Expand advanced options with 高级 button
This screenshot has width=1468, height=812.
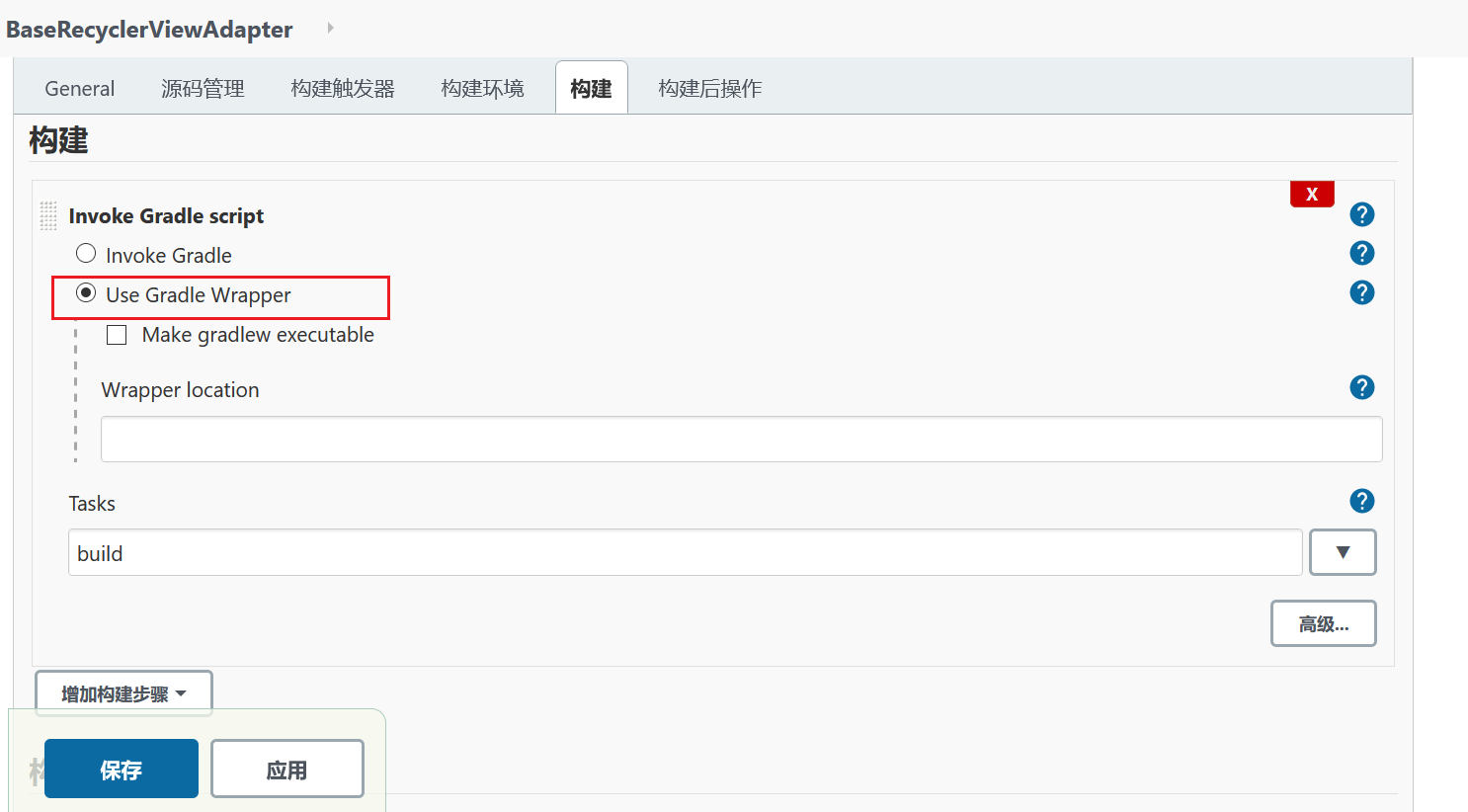(x=1323, y=622)
